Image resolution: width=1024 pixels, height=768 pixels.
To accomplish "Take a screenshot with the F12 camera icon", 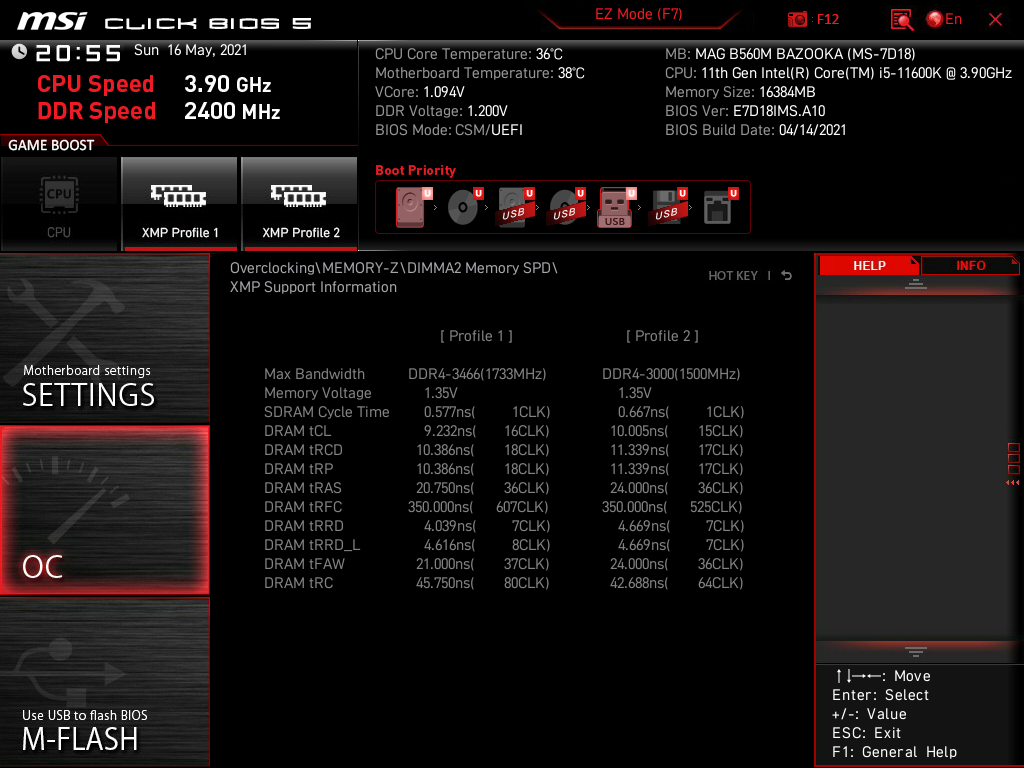I will click(797, 20).
